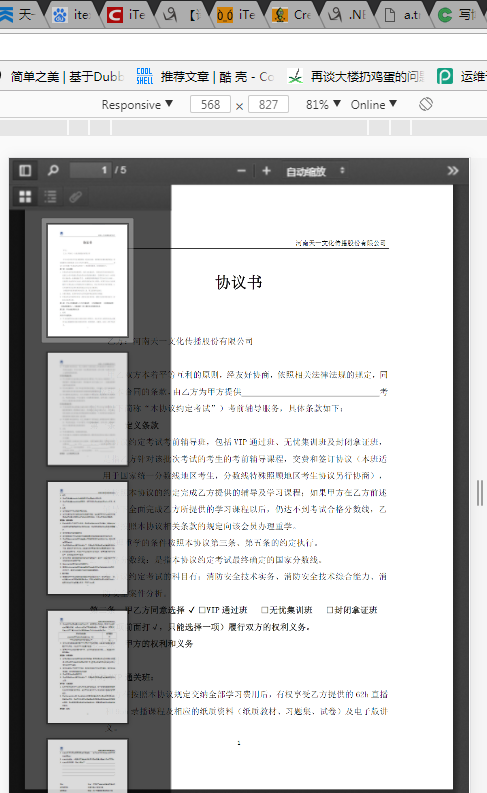This screenshot has width=487, height=793.
Task: Zoom out with the minus button
Action: 241,171
